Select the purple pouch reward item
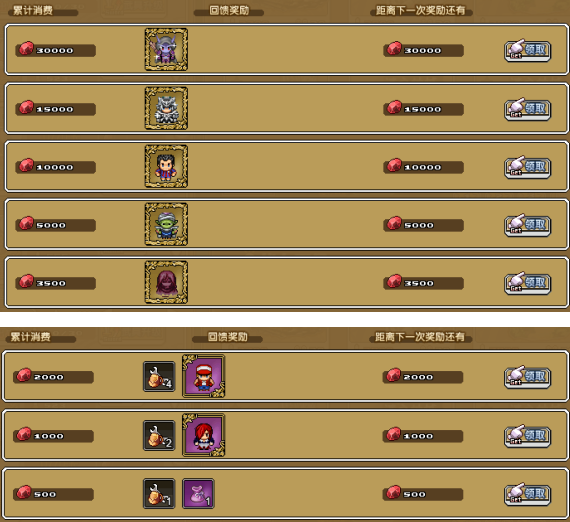This screenshot has width=570, height=522. [198, 493]
